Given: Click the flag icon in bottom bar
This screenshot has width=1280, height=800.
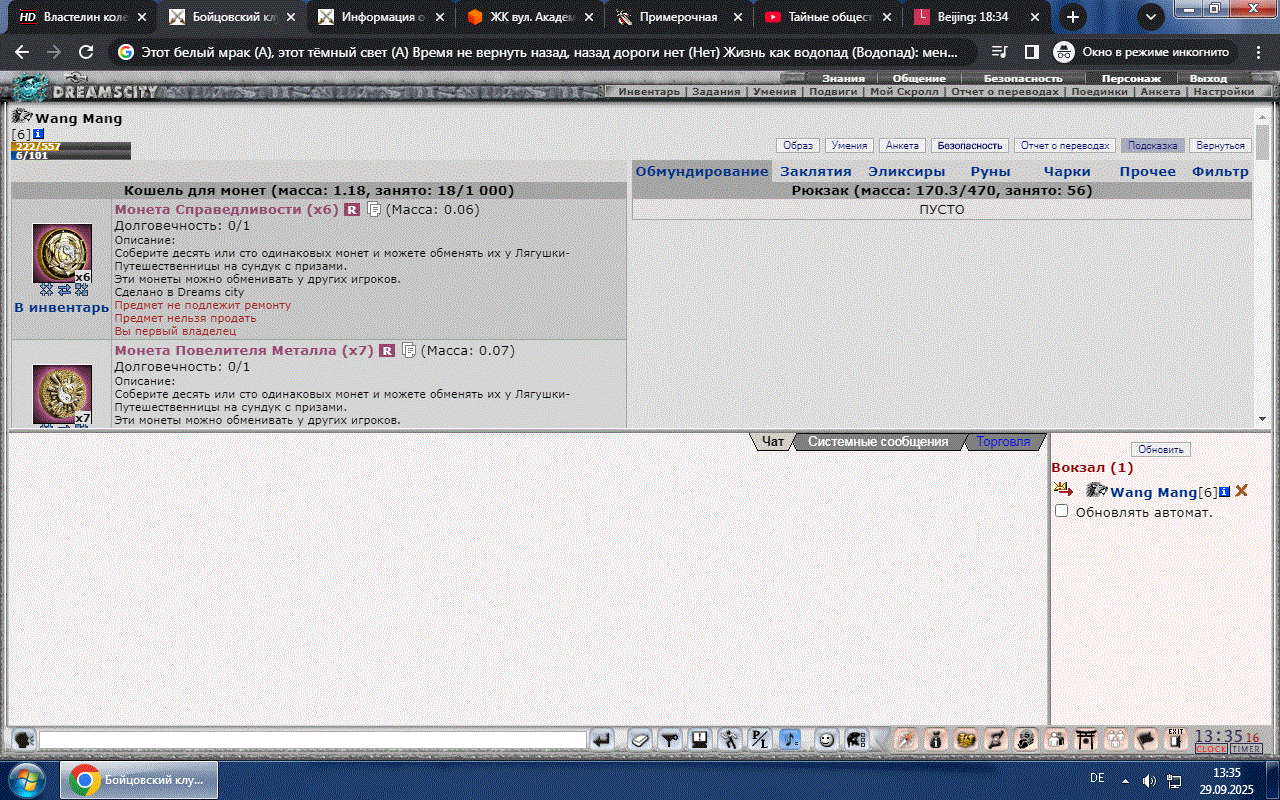Looking at the screenshot, I should pyautogui.click(x=1145, y=740).
